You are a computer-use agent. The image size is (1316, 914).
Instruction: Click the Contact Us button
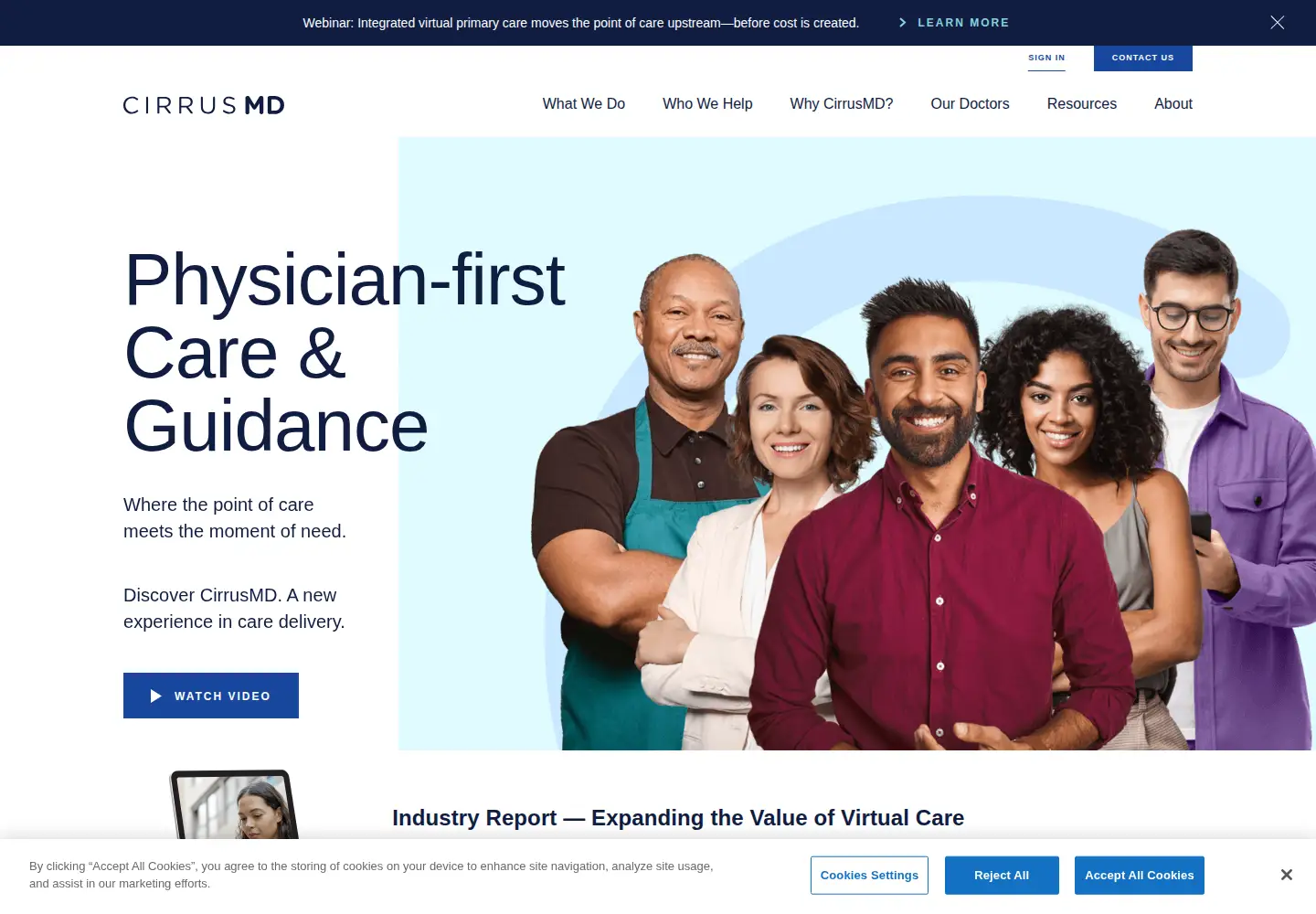(x=1142, y=58)
